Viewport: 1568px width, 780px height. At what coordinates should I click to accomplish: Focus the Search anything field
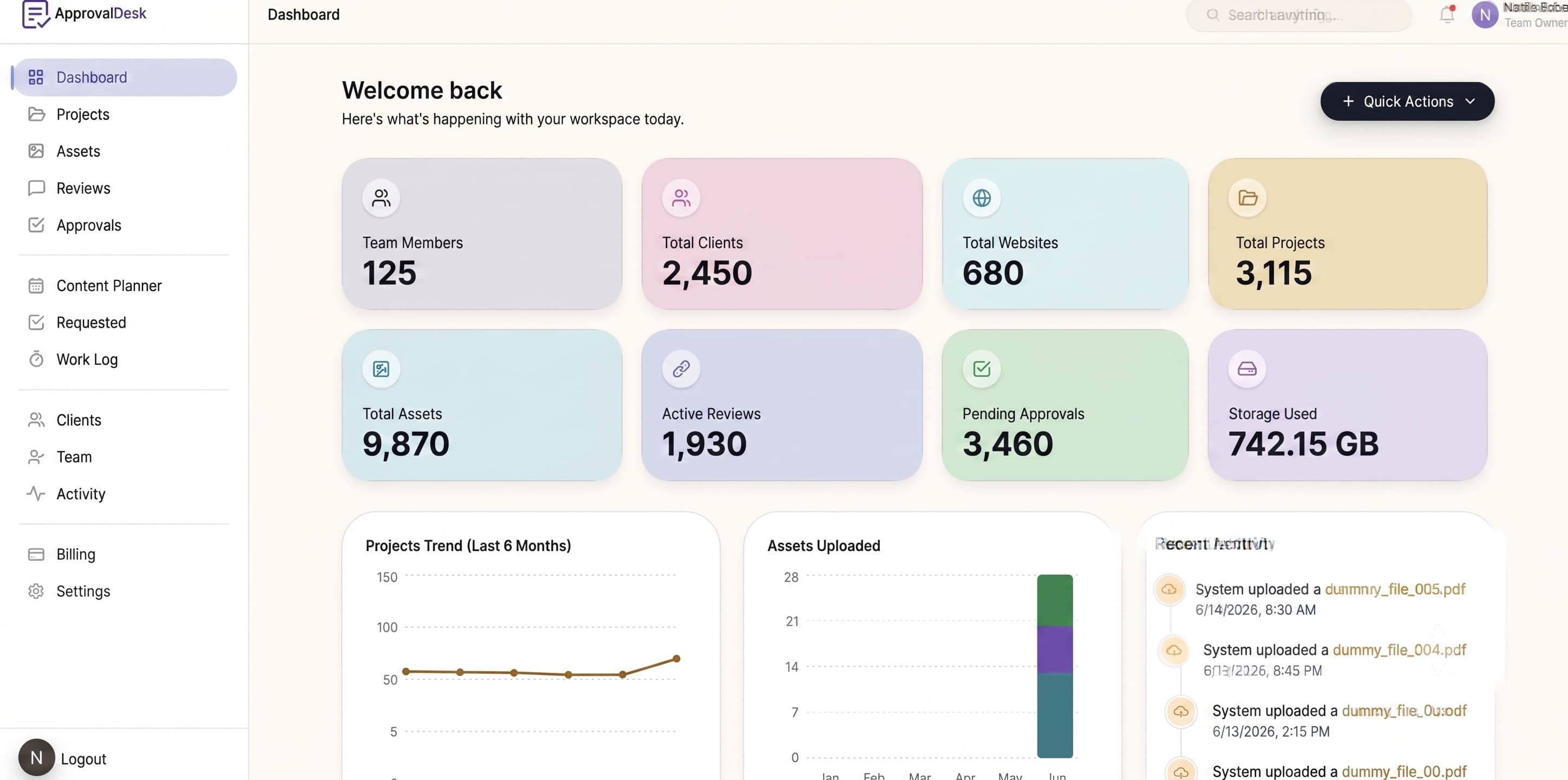click(1298, 15)
